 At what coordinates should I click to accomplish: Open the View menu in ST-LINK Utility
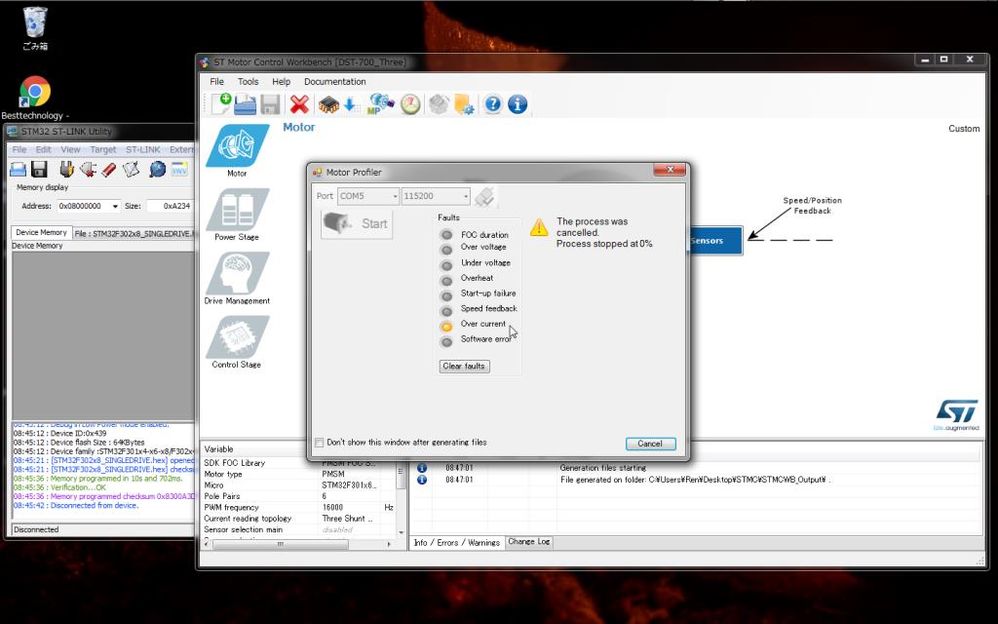[70, 150]
